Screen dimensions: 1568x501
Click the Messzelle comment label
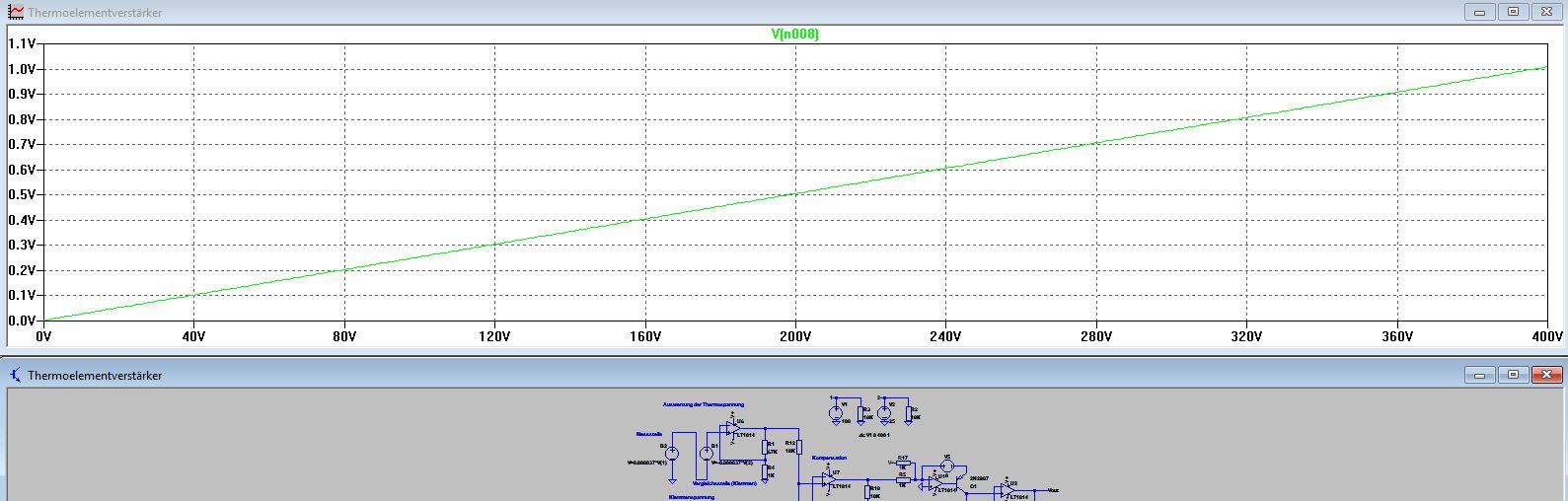click(649, 434)
